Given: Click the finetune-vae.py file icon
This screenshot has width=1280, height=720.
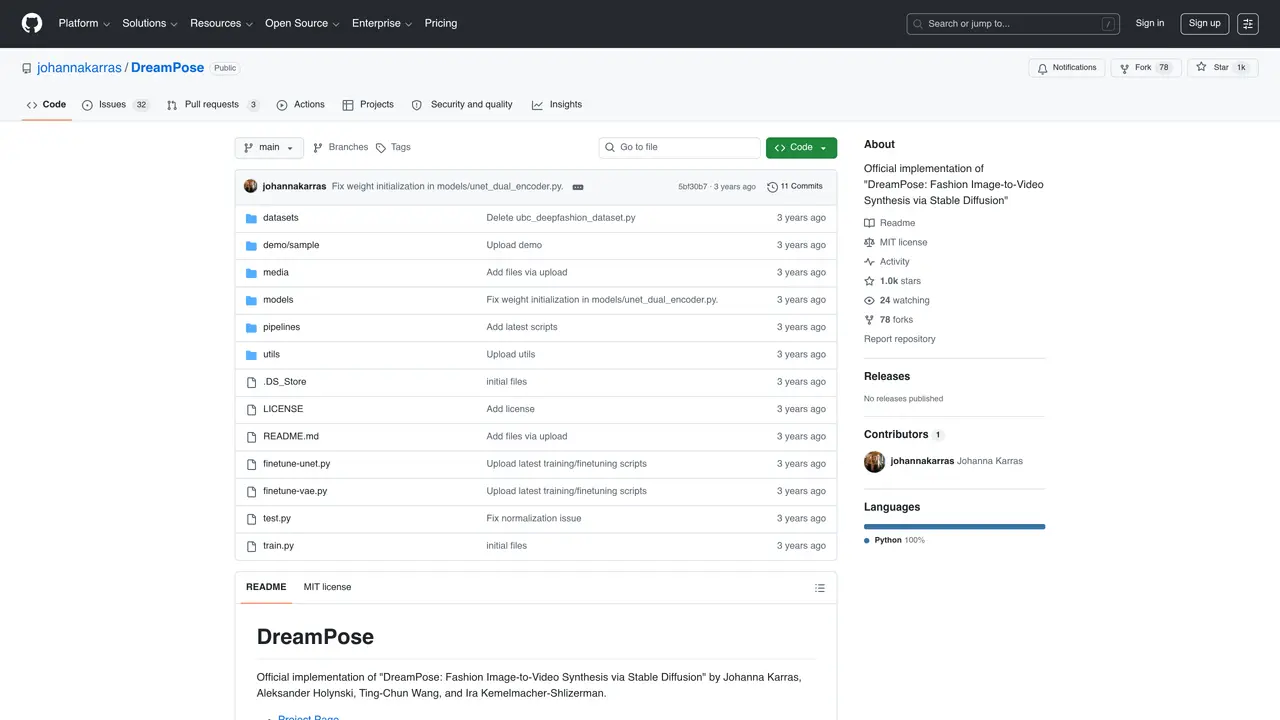Looking at the screenshot, I should tap(252, 491).
